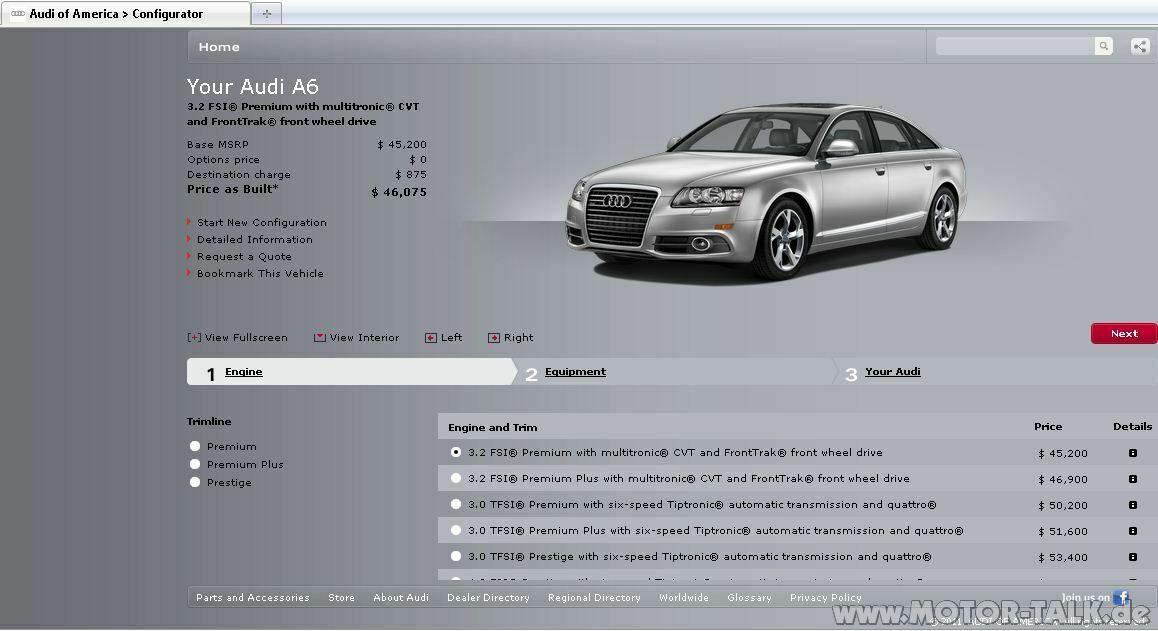The height and width of the screenshot is (631, 1158).
Task: Click the Trimline heading
Action: coord(209,421)
